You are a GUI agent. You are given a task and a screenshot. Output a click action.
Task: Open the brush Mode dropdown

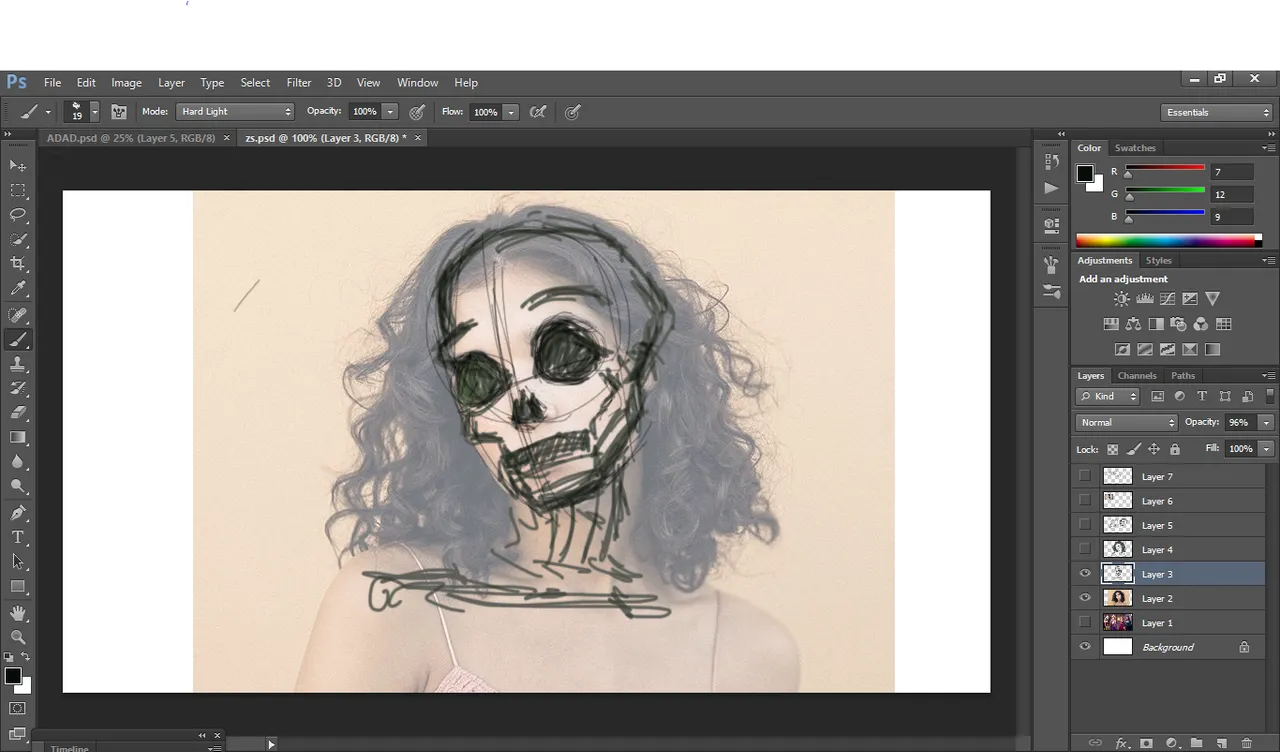tap(235, 112)
